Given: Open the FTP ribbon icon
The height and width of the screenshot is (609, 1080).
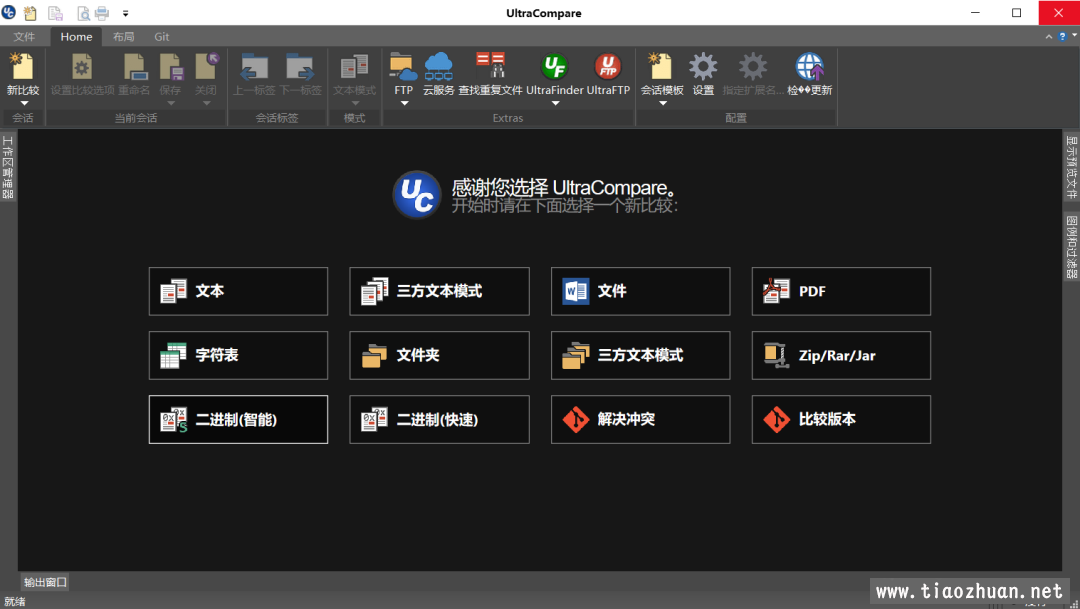Looking at the screenshot, I should click(404, 68).
